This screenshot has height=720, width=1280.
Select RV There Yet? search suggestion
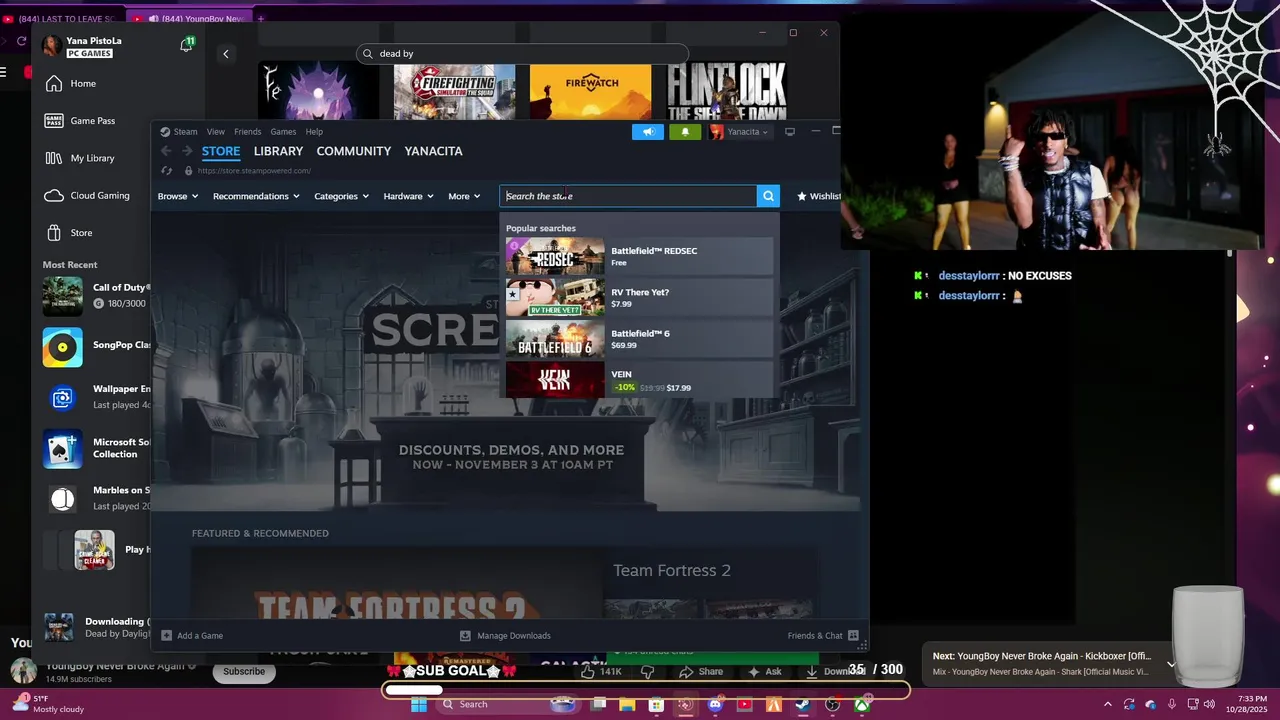point(639,298)
